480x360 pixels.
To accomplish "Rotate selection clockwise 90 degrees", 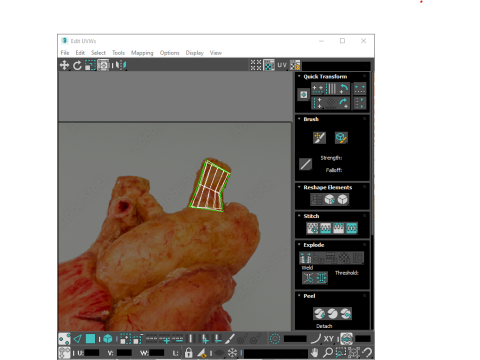I will (x=344, y=103).
